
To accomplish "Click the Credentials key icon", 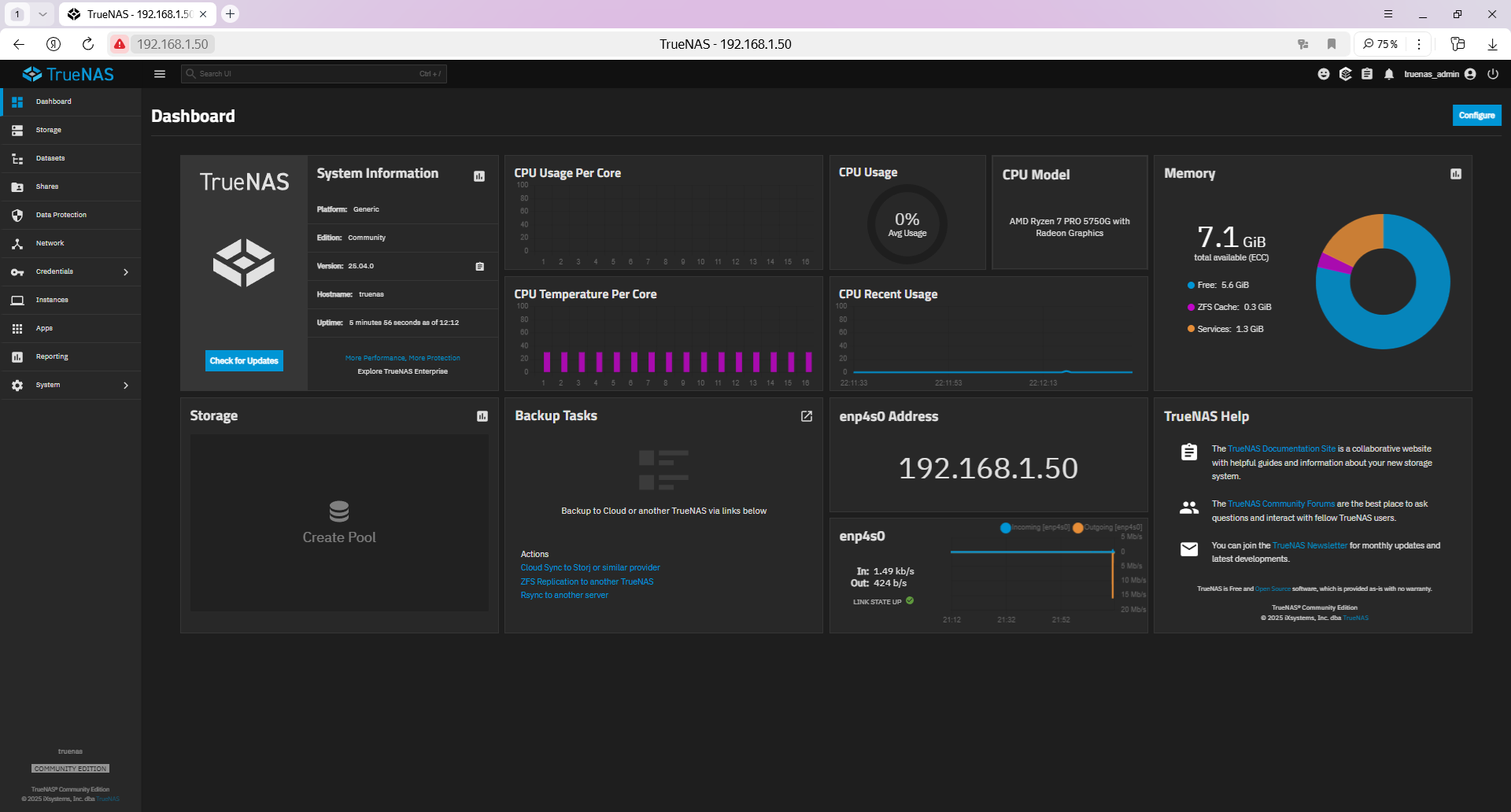I will [x=17, y=272].
